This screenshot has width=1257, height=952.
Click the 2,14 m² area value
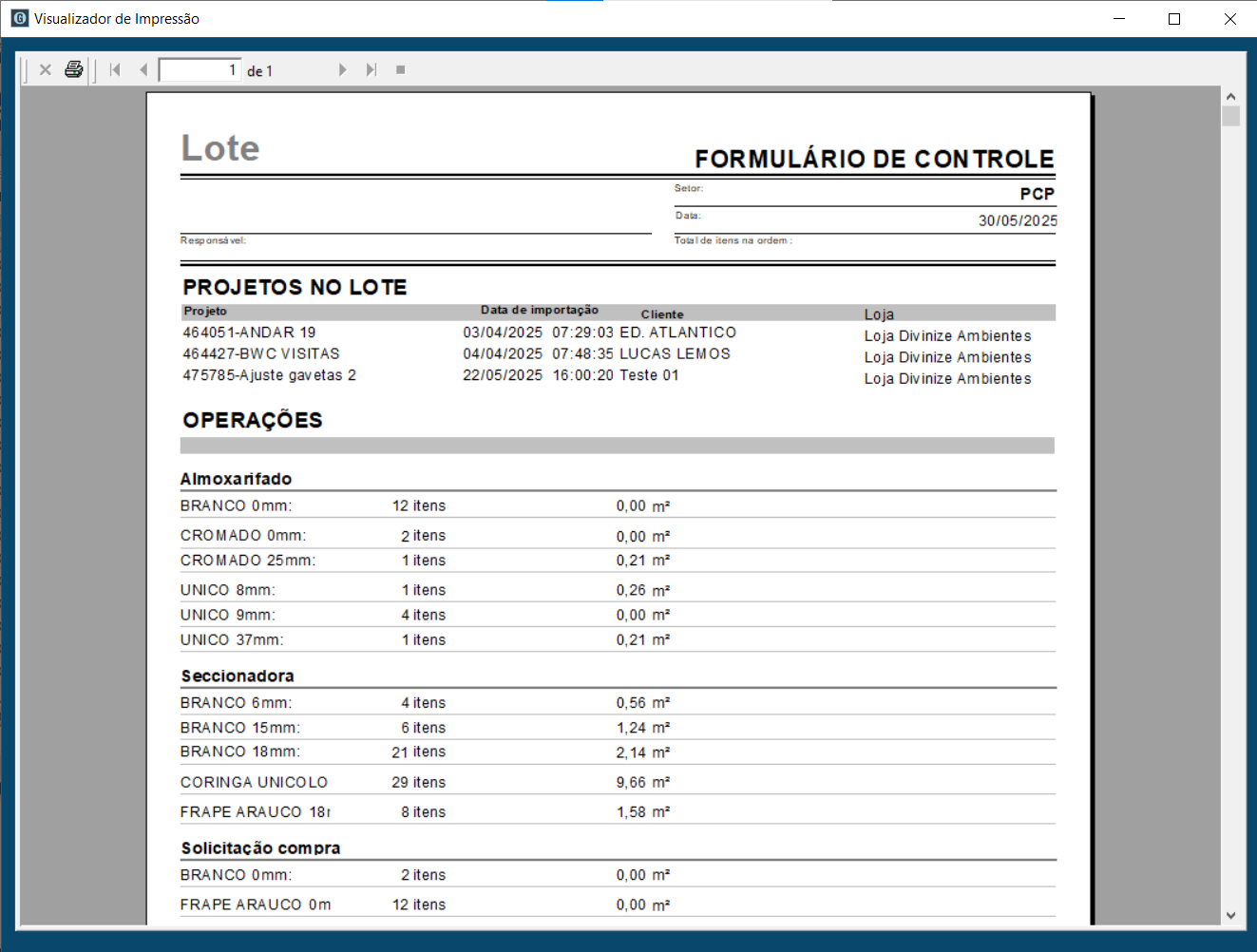coord(643,752)
